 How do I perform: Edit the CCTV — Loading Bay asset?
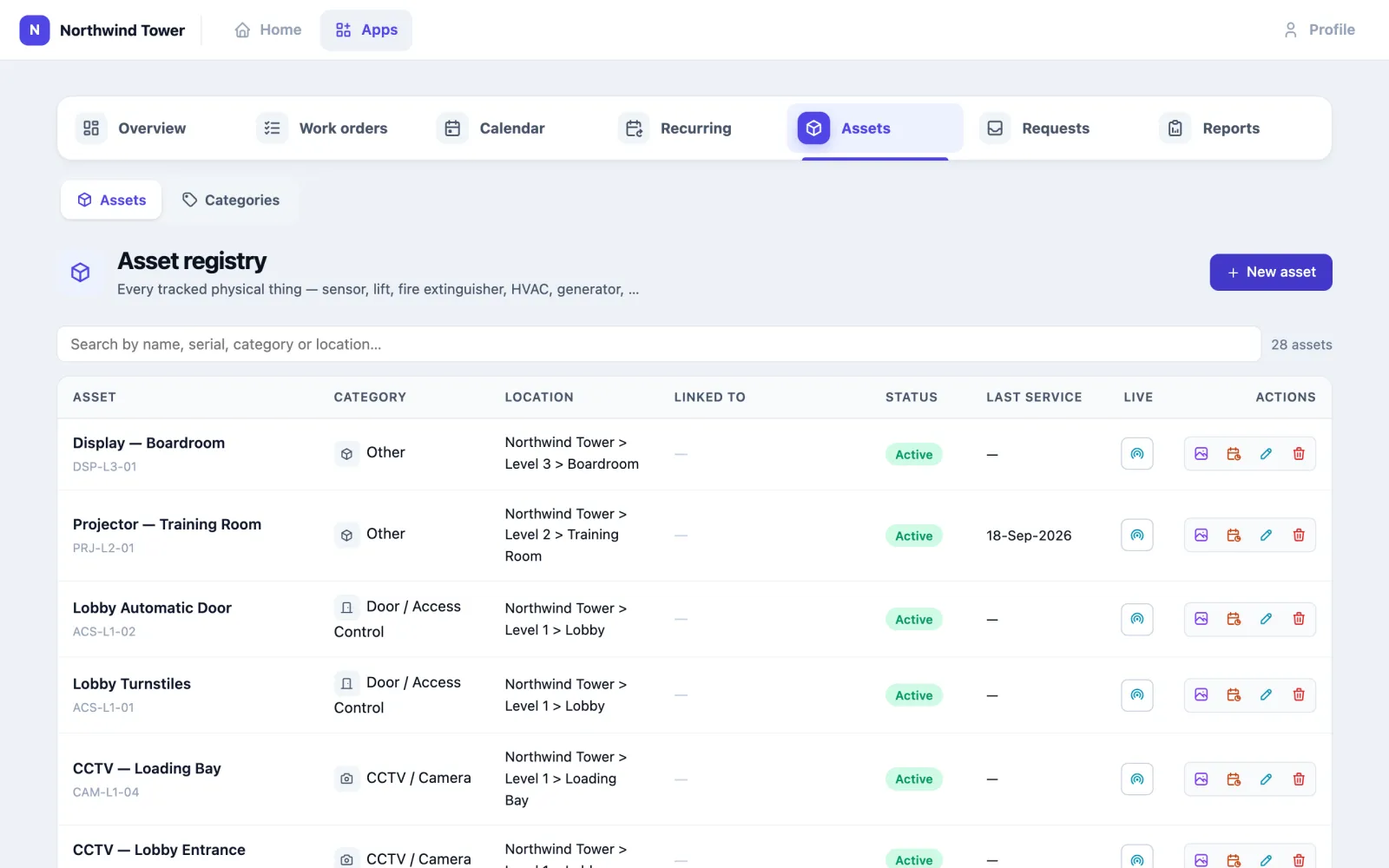[1266, 779]
